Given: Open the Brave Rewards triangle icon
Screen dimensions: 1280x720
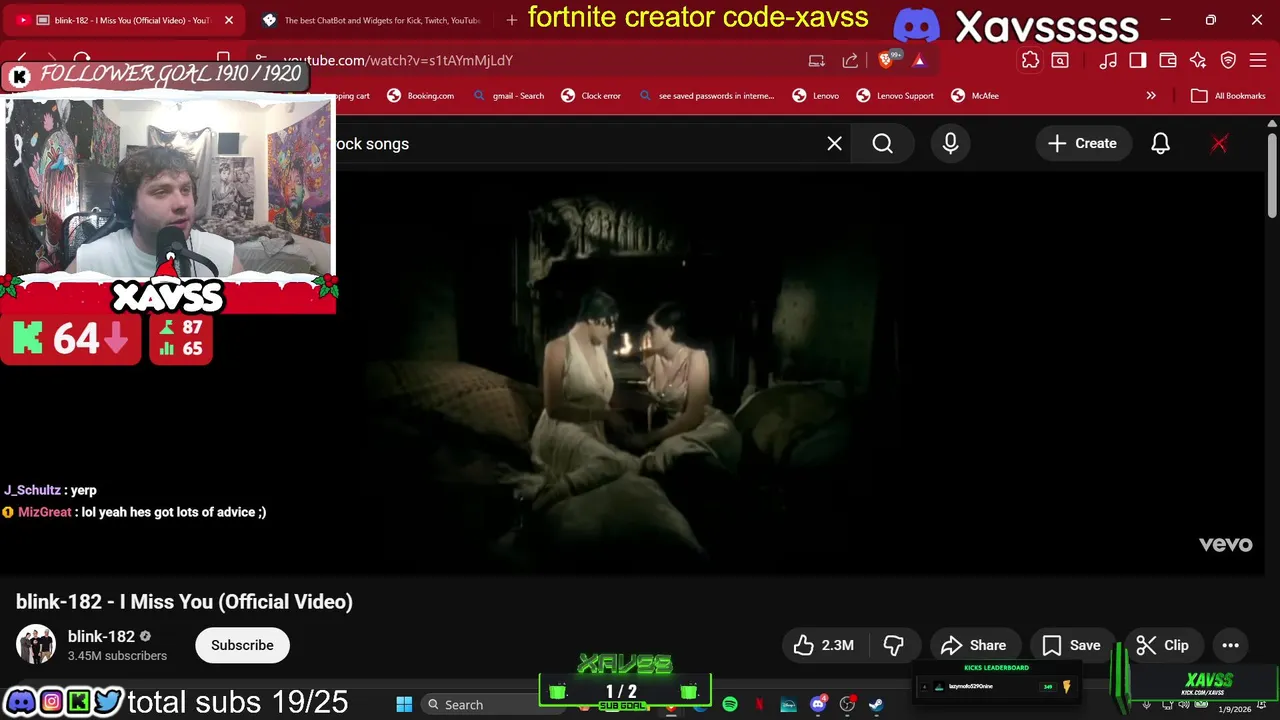Looking at the screenshot, I should pyautogui.click(x=918, y=61).
